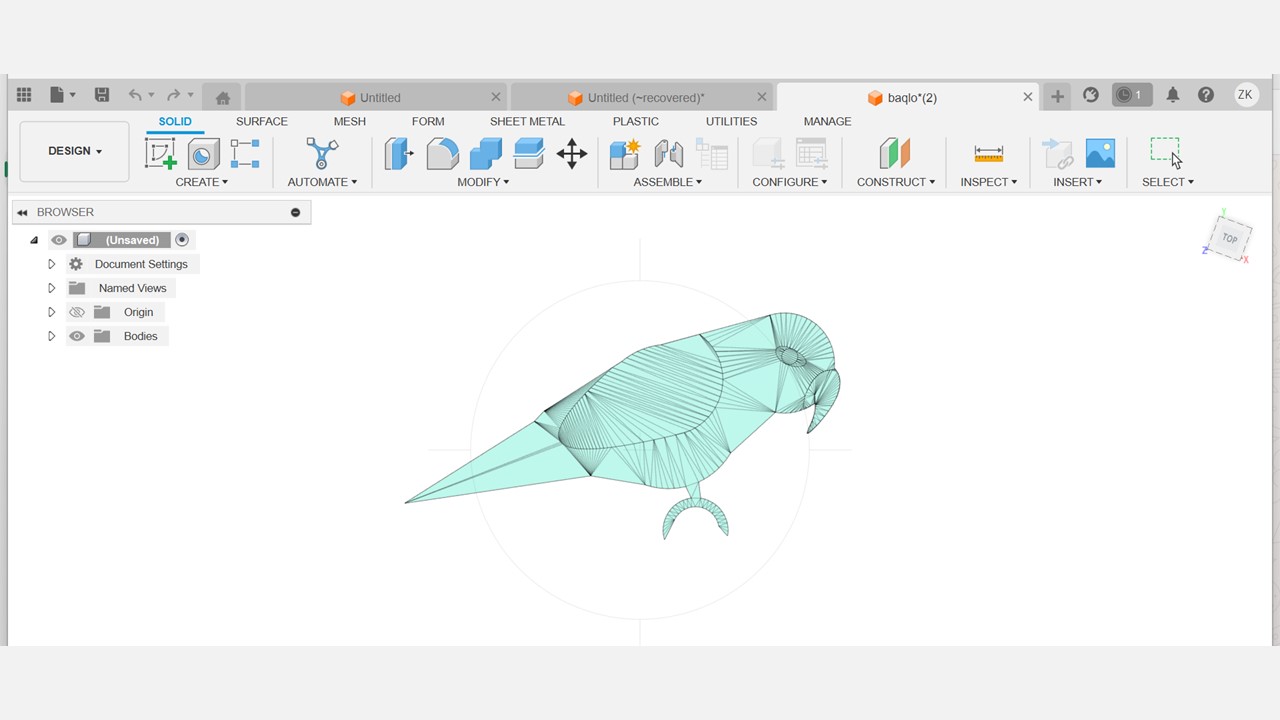Open the ZK user profile menu
The image size is (1280, 720).
(1245, 95)
